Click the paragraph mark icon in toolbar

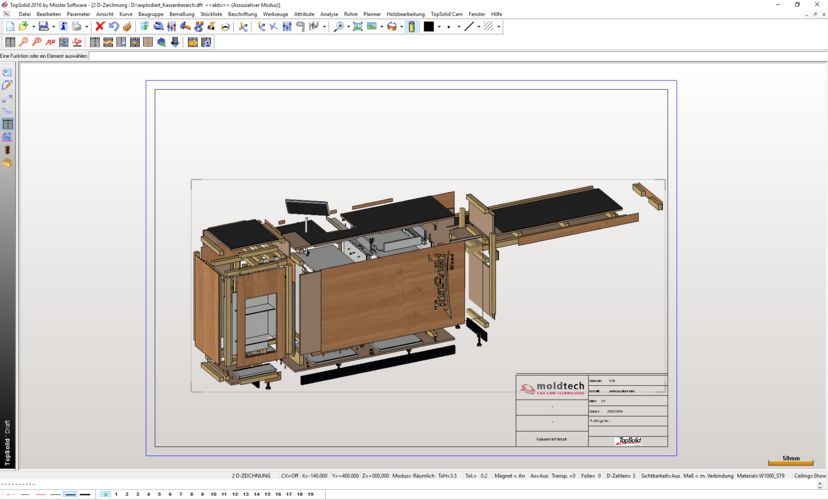(300, 26)
